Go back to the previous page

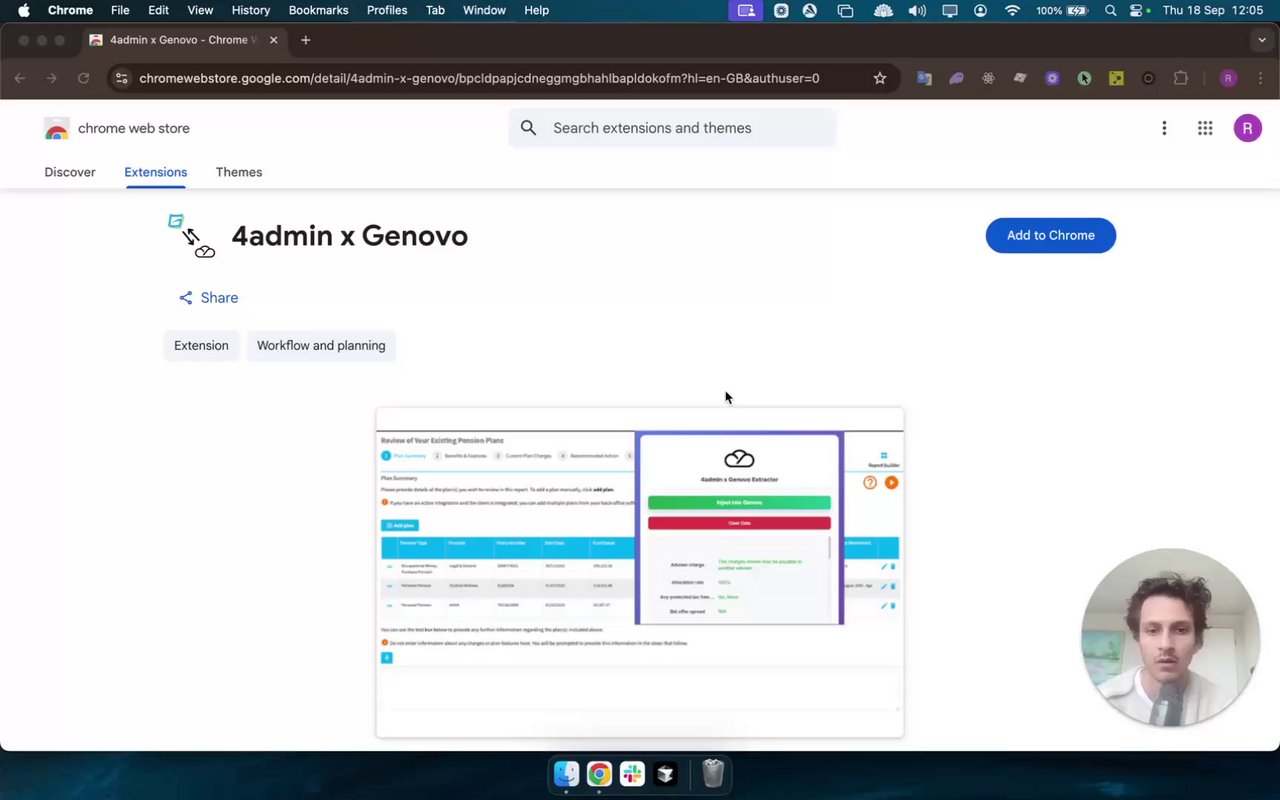coord(20,78)
